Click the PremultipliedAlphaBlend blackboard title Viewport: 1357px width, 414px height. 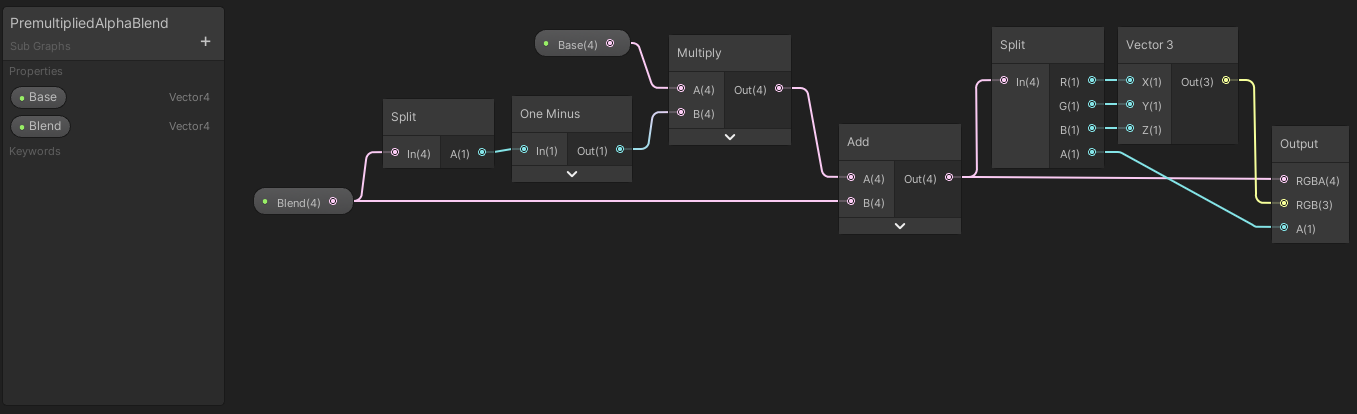coord(89,23)
